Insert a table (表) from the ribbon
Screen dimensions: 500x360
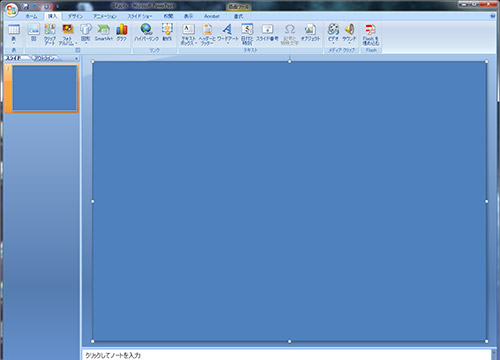(x=14, y=34)
